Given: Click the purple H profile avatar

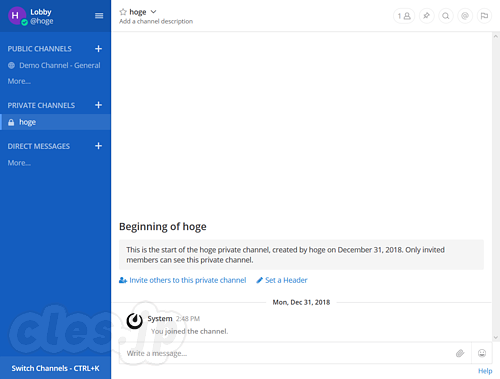Looking at the screenshot, I should click(17, 15).
